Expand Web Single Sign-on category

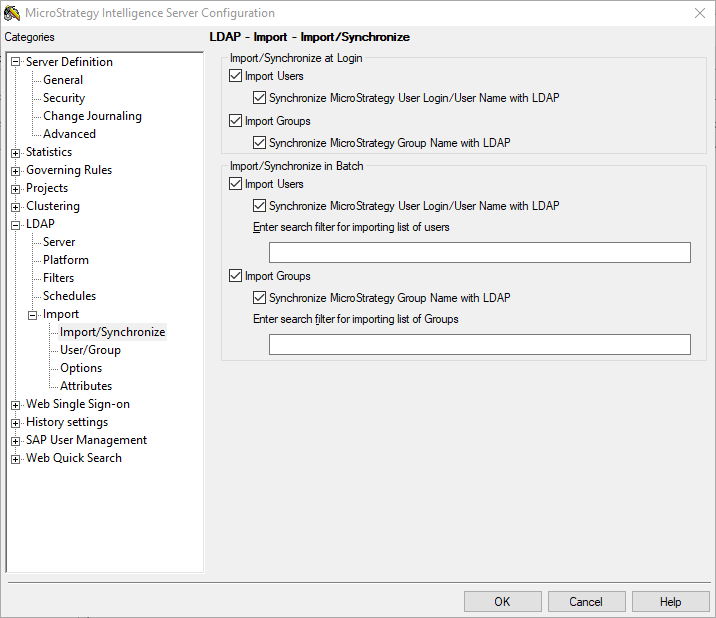16,405
